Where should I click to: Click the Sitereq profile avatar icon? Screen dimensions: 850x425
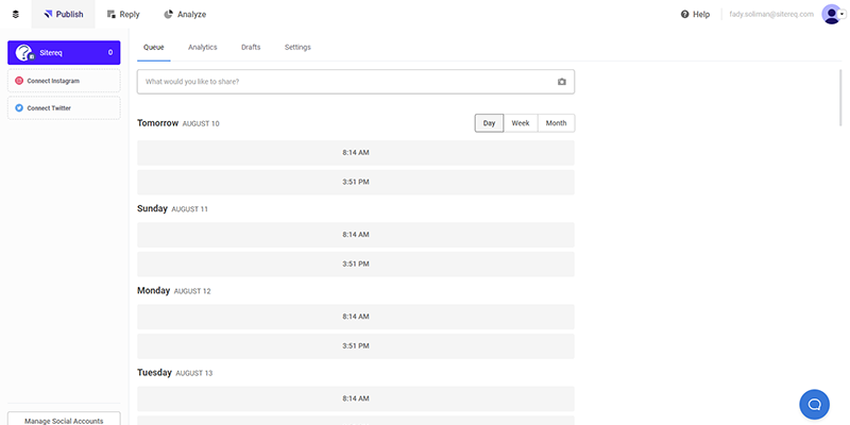tap(25, 52)
